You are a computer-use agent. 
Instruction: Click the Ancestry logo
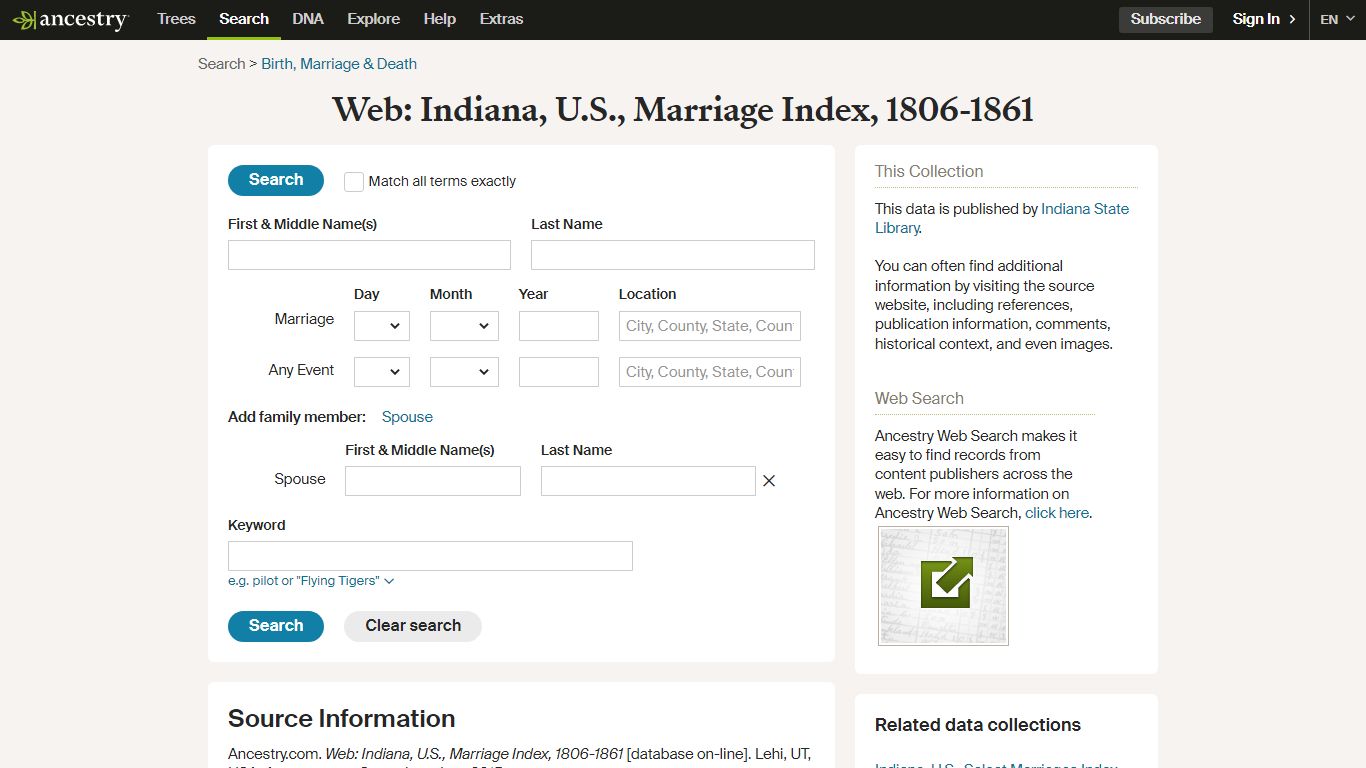[x=70, y=20]
